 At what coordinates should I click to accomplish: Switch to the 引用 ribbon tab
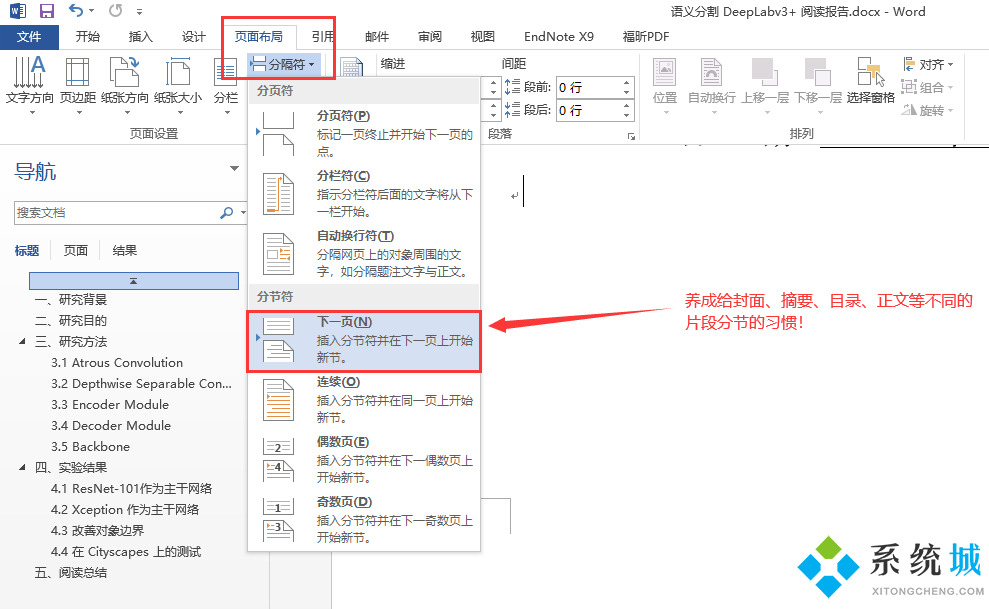(324, 36)
